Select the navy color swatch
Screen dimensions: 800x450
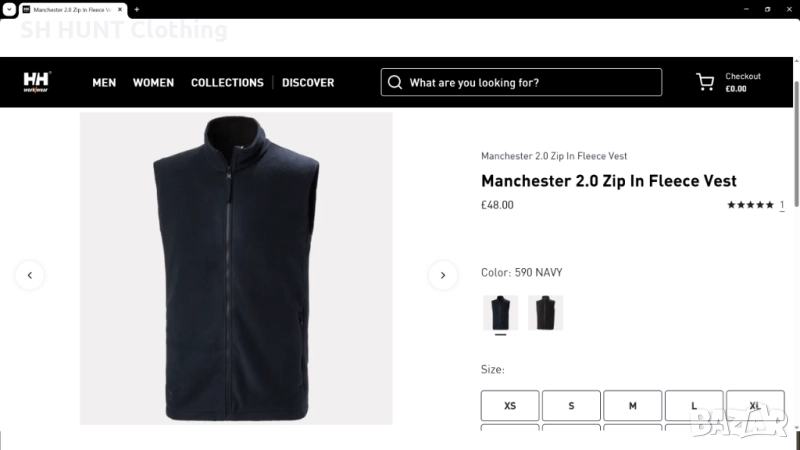[500, 313]
